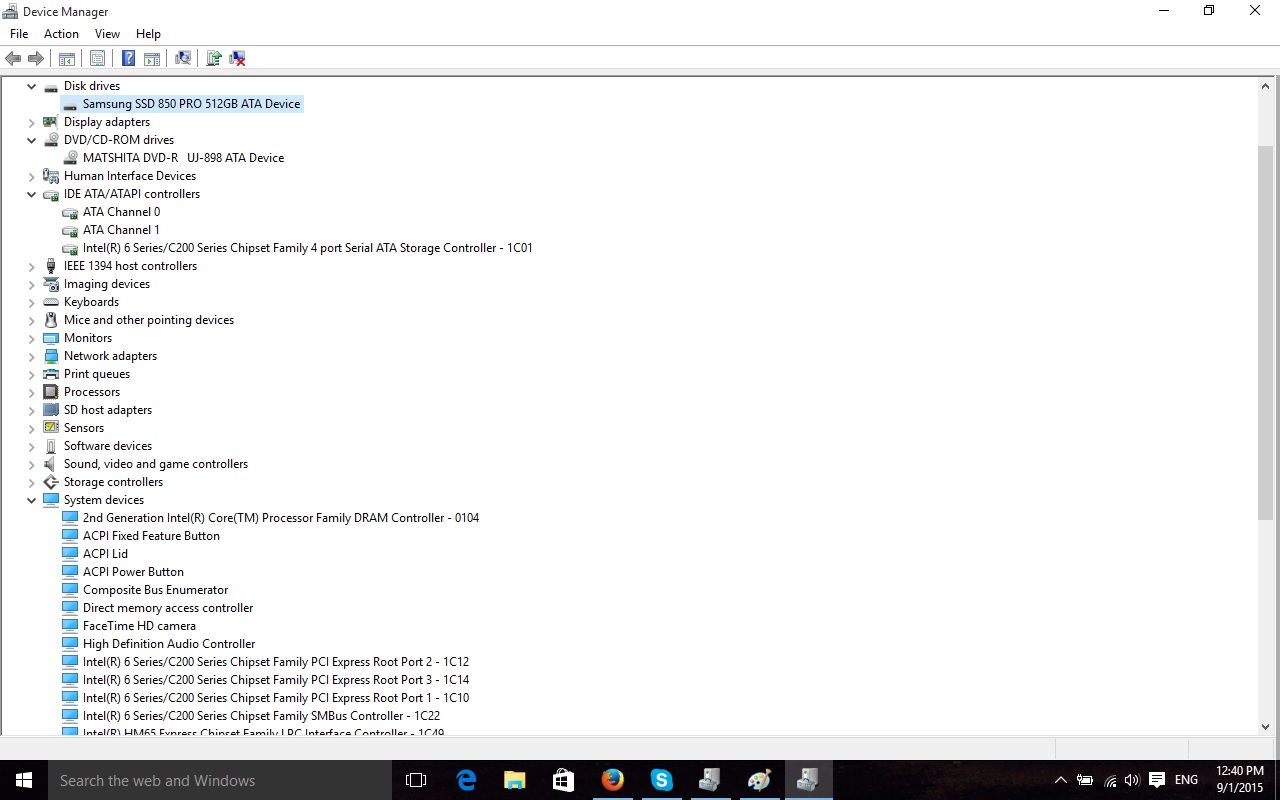The height and width of the screenshot is (800, 1280).
Task: Select ACPI Lid device
Action: click(105, 554)
